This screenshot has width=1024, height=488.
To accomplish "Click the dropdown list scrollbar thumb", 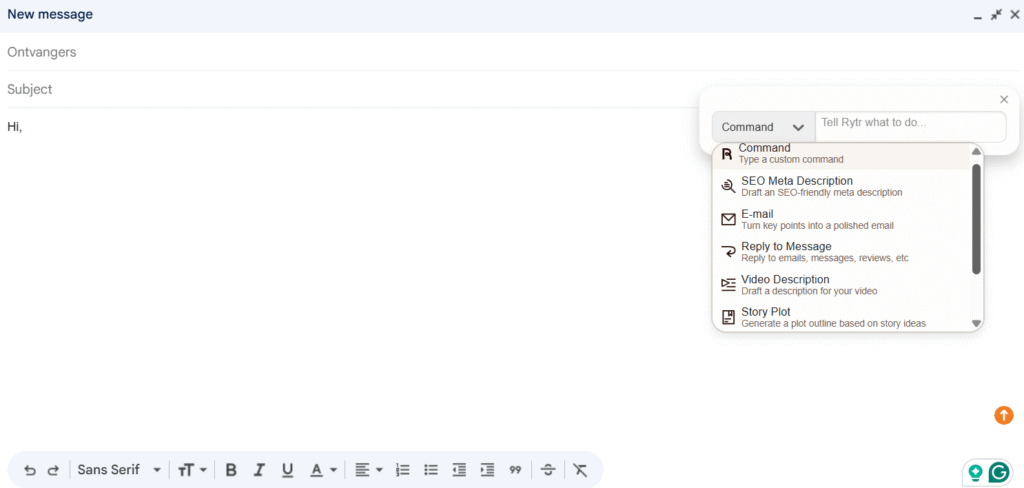I will 976,219.
